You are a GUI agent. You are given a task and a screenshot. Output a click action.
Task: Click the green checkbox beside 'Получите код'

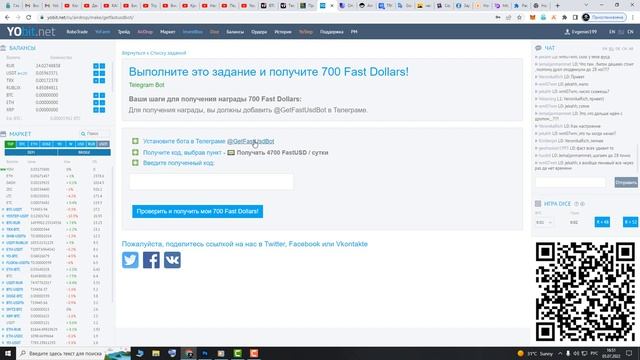135,152
